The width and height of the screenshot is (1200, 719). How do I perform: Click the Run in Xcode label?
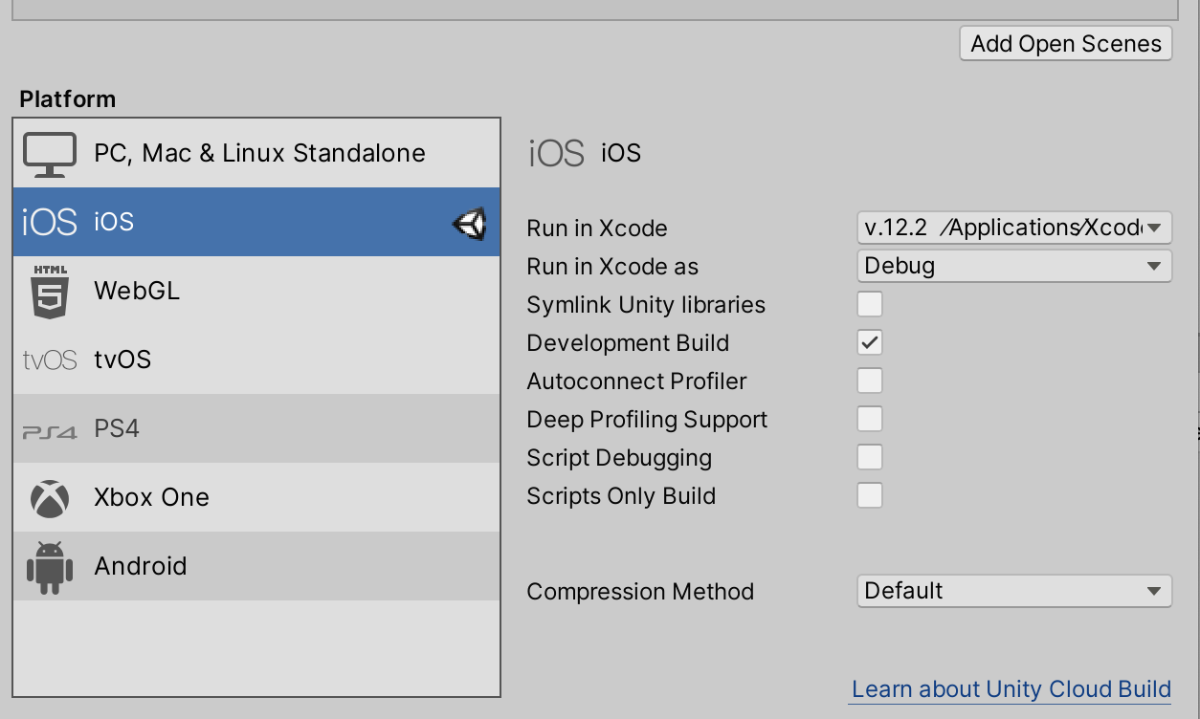(x=597, y=229)
